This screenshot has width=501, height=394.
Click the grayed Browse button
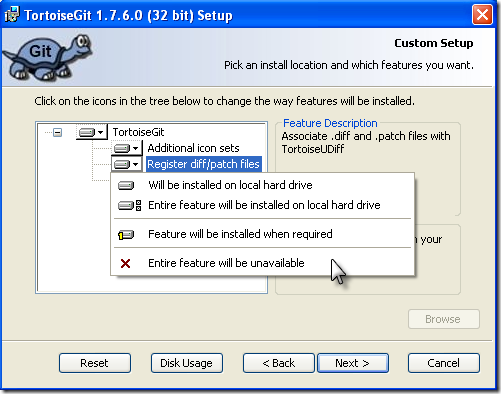(444, 319)
